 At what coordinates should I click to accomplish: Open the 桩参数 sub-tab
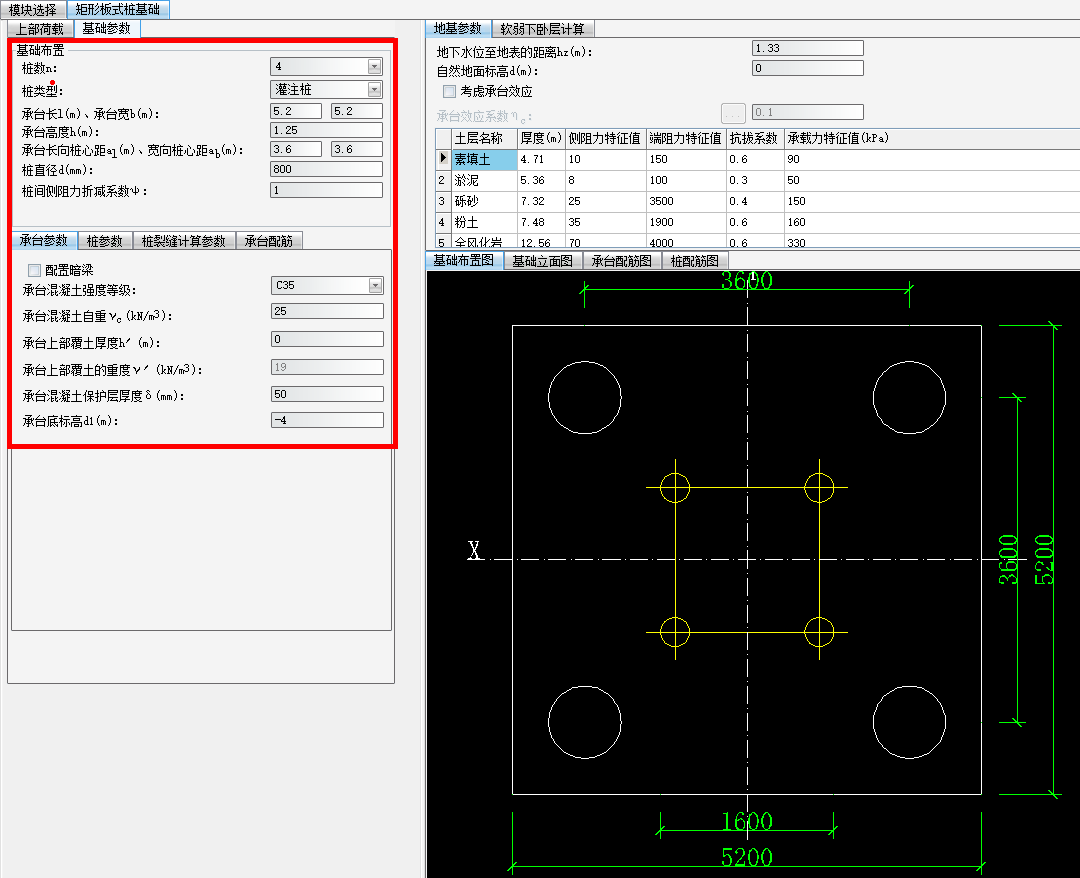(x=104, y=241)
